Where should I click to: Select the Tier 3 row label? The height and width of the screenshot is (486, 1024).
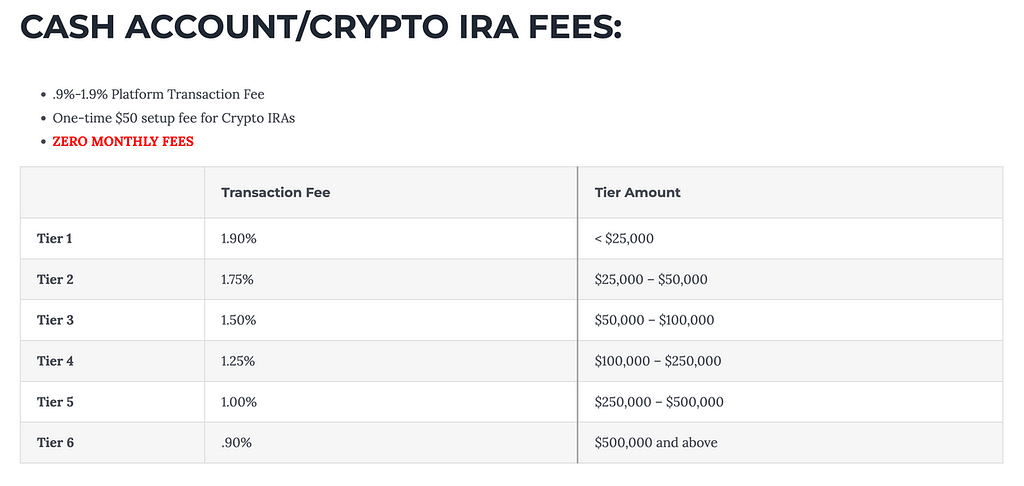(x=56, y=320)
